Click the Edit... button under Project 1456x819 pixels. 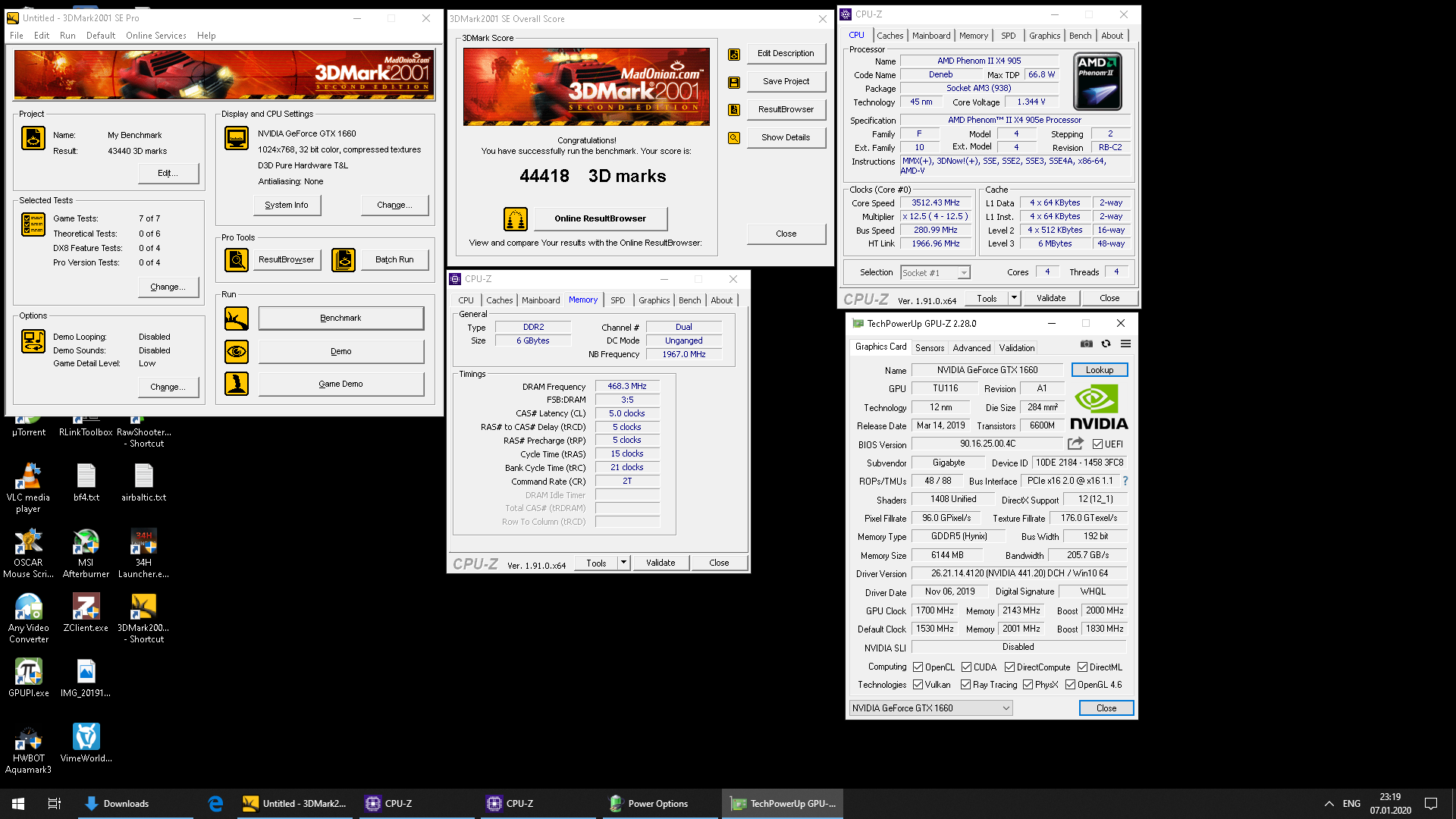(168, 173)
